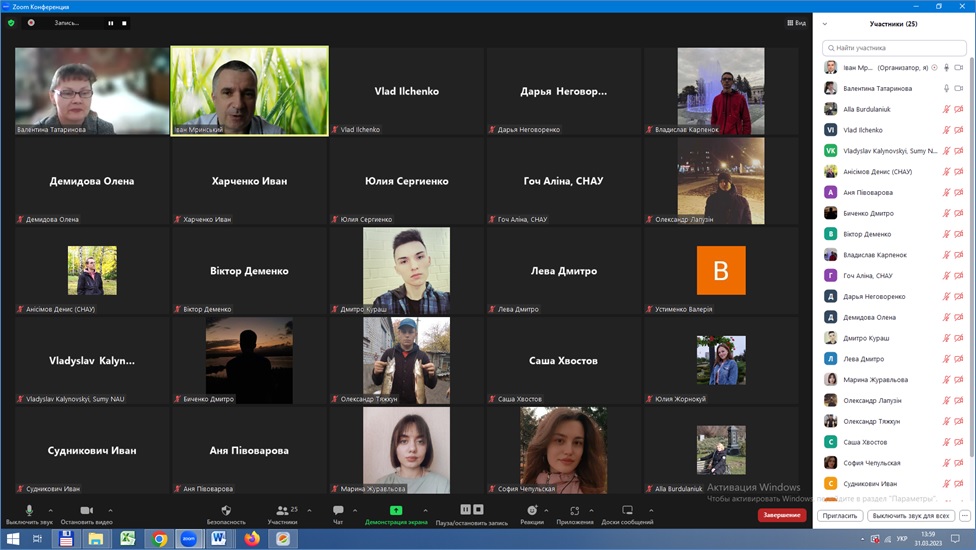The height and width of the screenshot is (550, 976).
Task: Select Саша Хвостов in participants list
Action: pos(894,442)
